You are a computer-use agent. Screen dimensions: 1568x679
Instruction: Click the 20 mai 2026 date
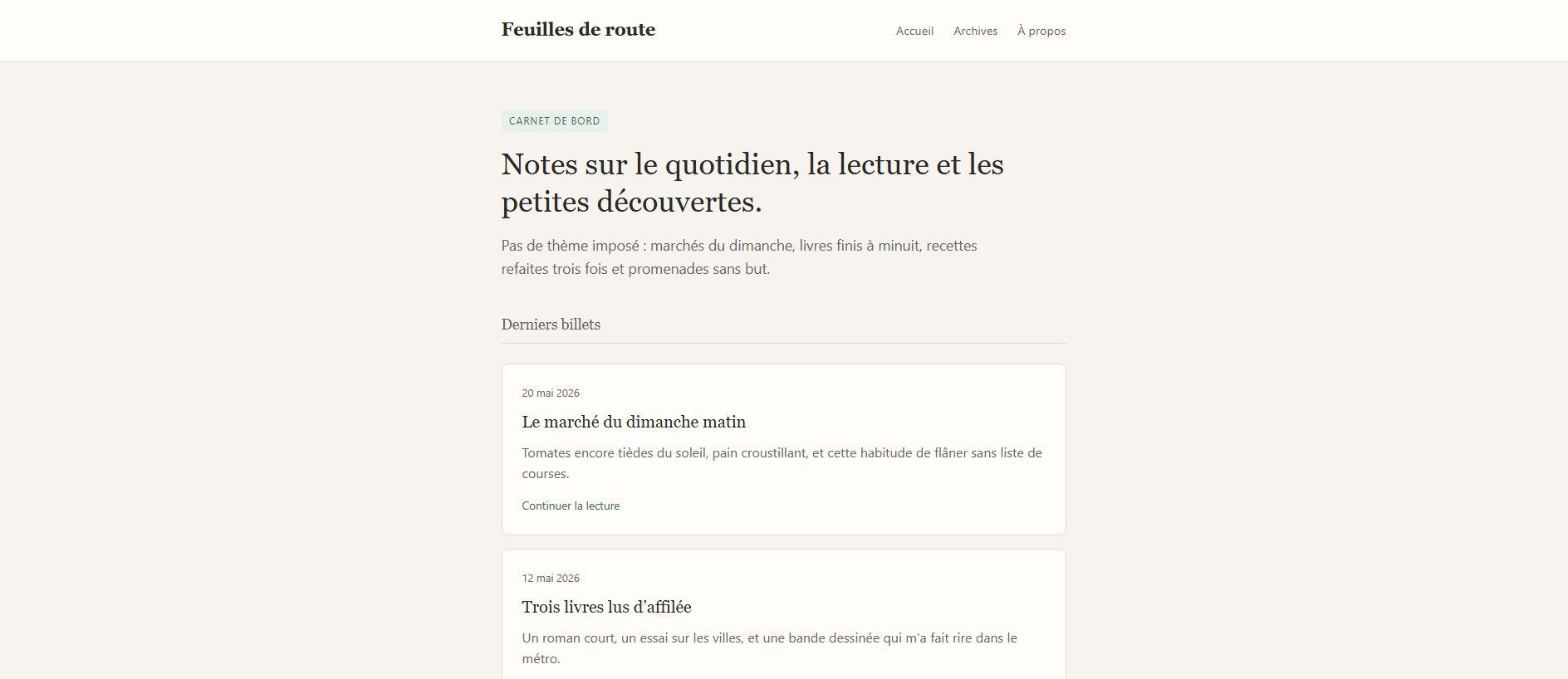551,393
